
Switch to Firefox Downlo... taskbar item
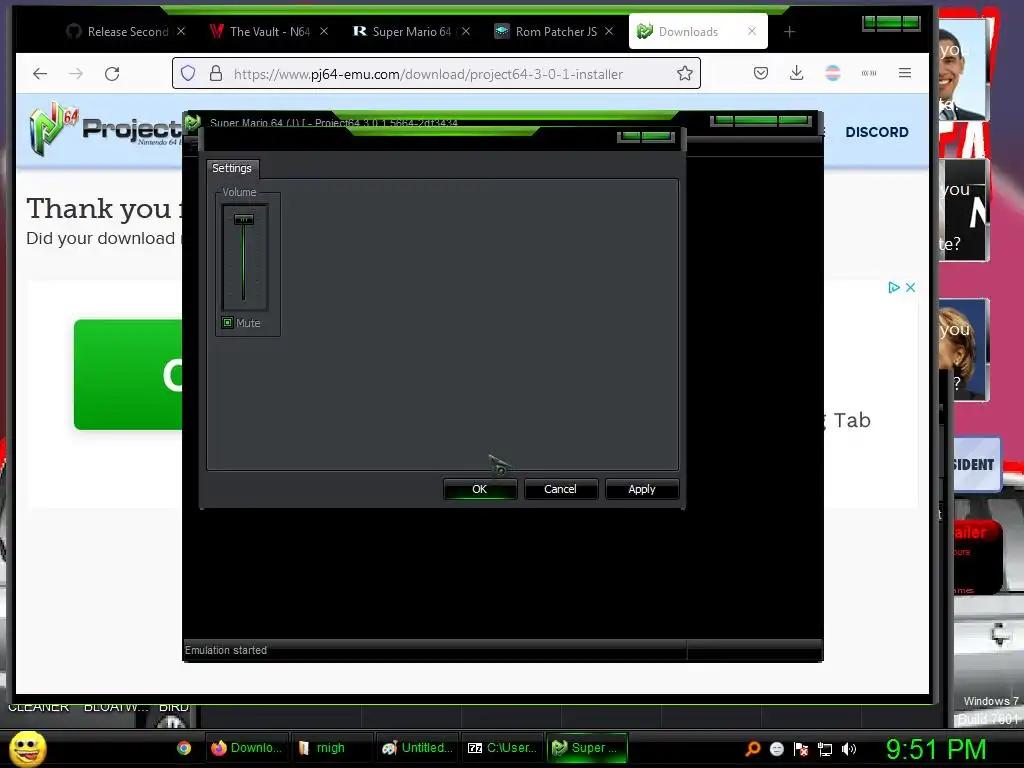click(247, 748)
